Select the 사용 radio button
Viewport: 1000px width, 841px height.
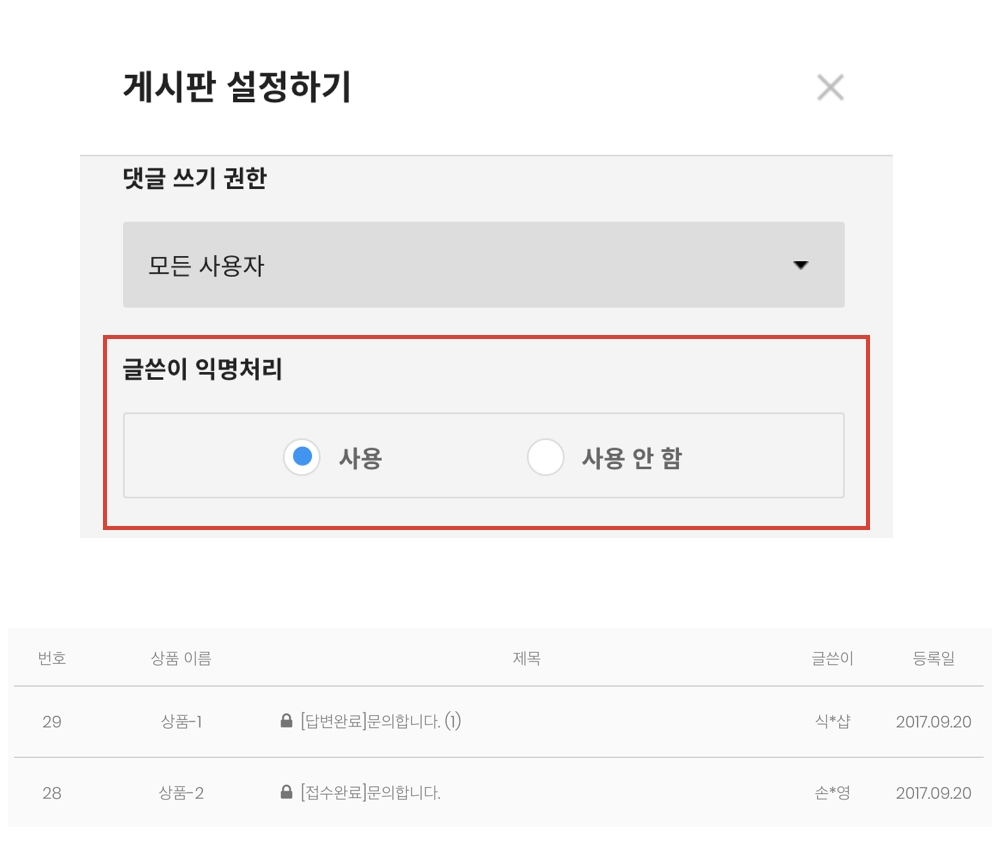click(302, 458)
